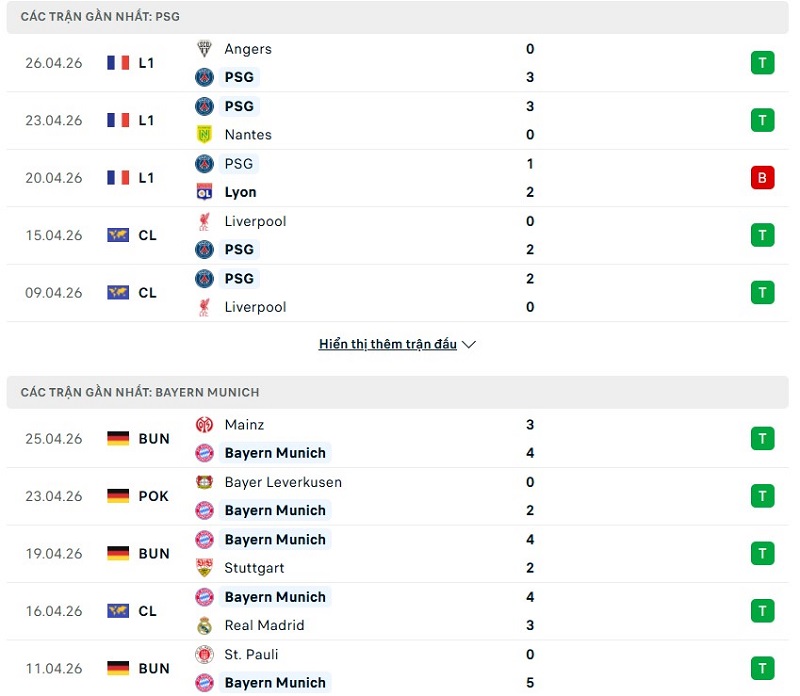Toggle the green T badge for Mainz vs Bayern
Image resolution: width=800 pixels, height=696 pixels.
point(762,438)
